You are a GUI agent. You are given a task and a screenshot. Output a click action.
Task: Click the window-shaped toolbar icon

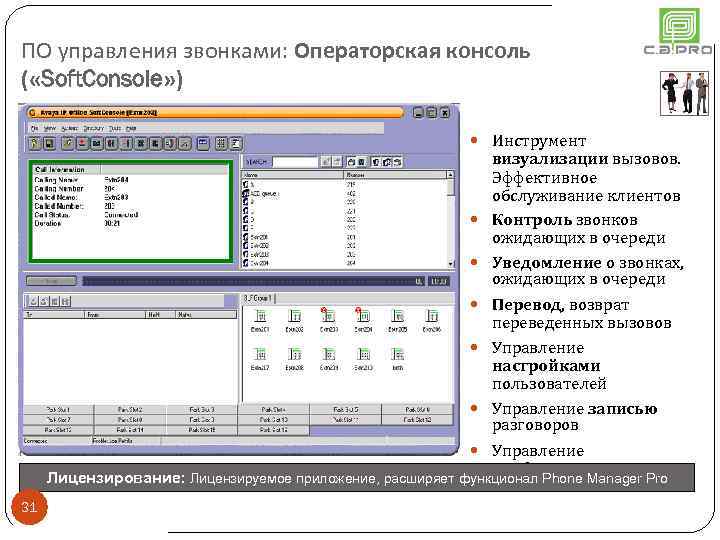click(x=203, y=144)
